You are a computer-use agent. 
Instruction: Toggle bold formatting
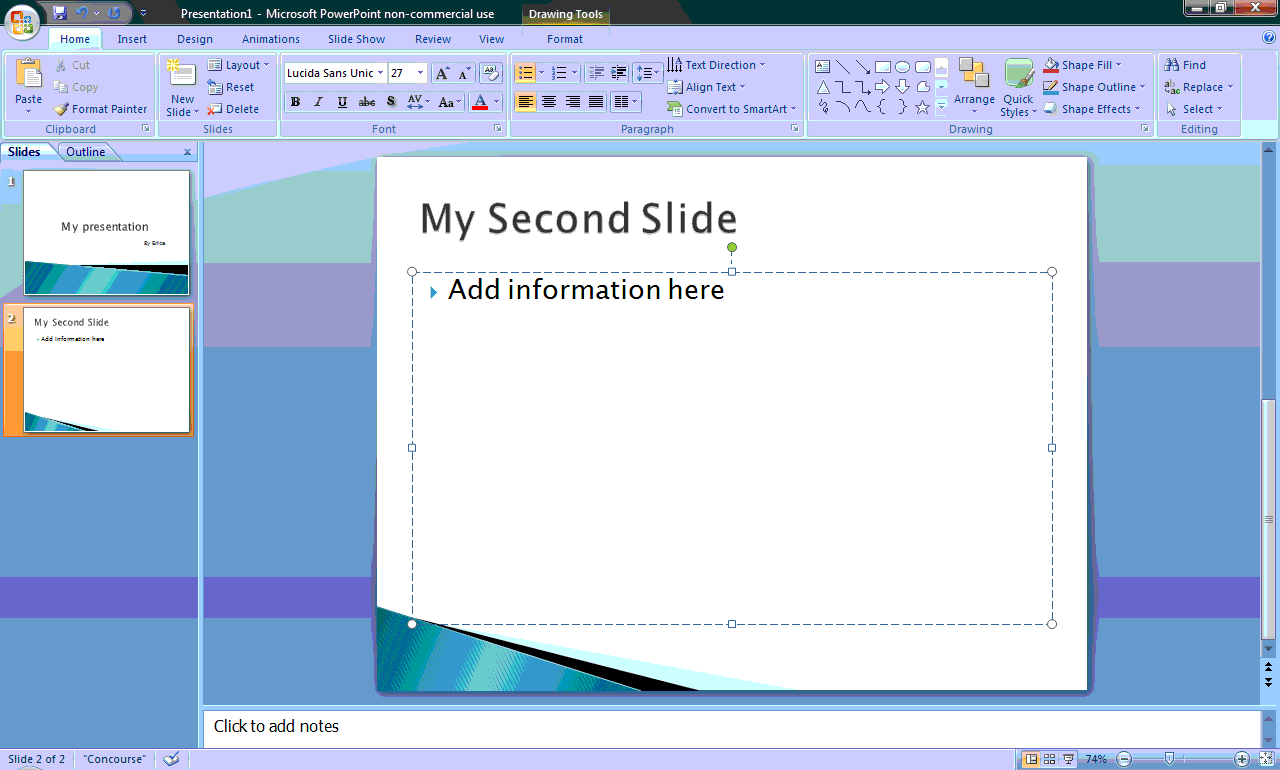[x=295, y=101]
